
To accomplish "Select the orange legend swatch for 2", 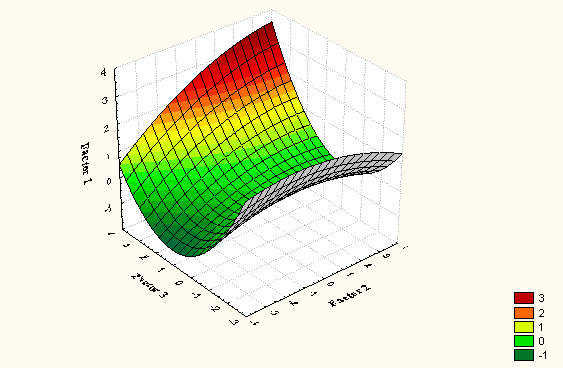I will click(524, 312).
